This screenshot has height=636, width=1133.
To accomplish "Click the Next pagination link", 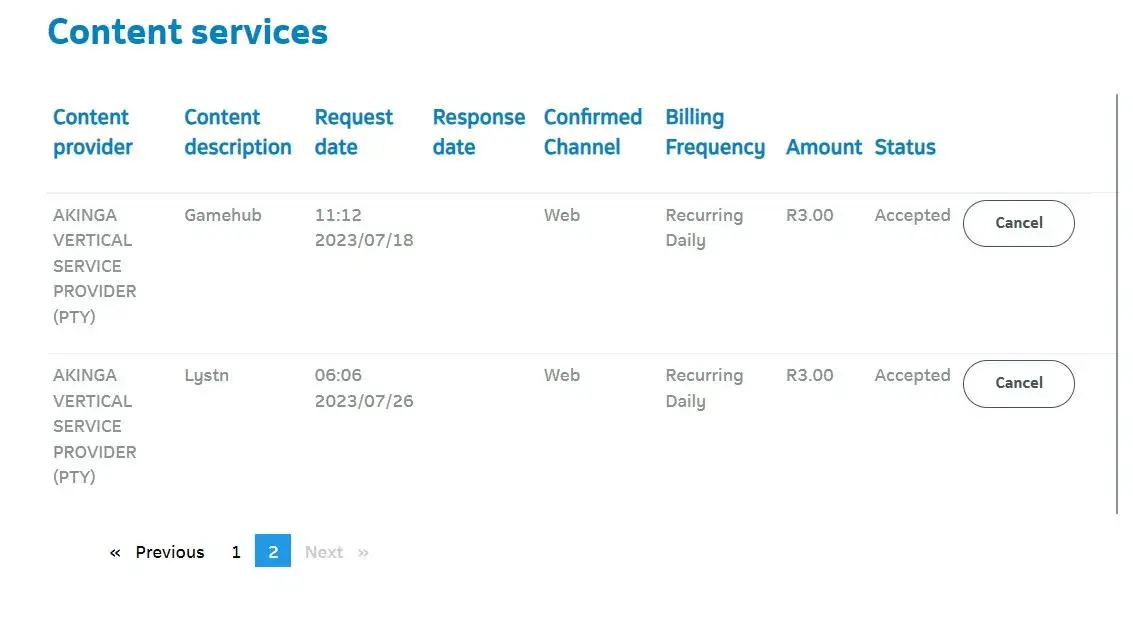I will pos(324,552).
